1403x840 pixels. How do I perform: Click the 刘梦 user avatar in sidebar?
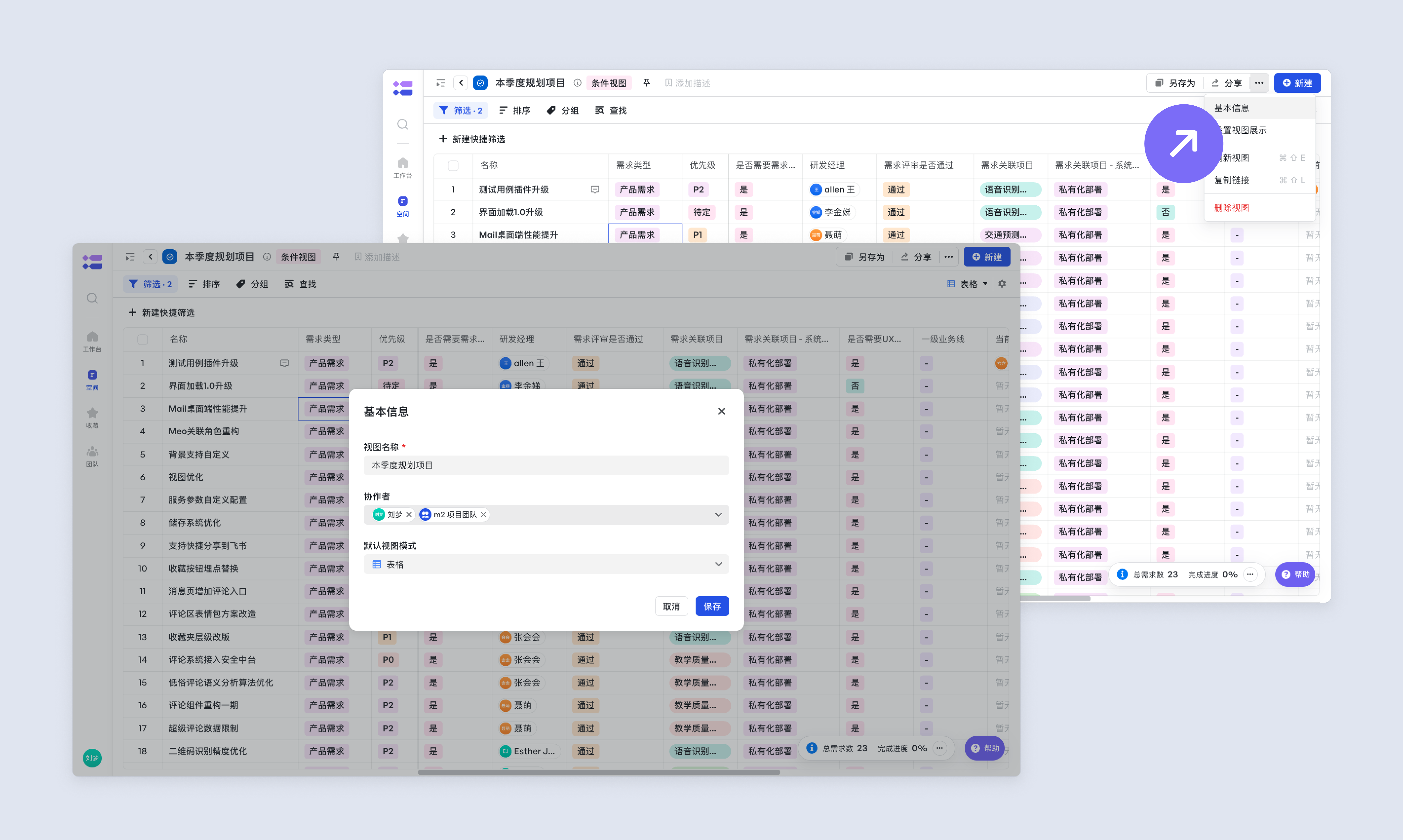pos(92,758)
